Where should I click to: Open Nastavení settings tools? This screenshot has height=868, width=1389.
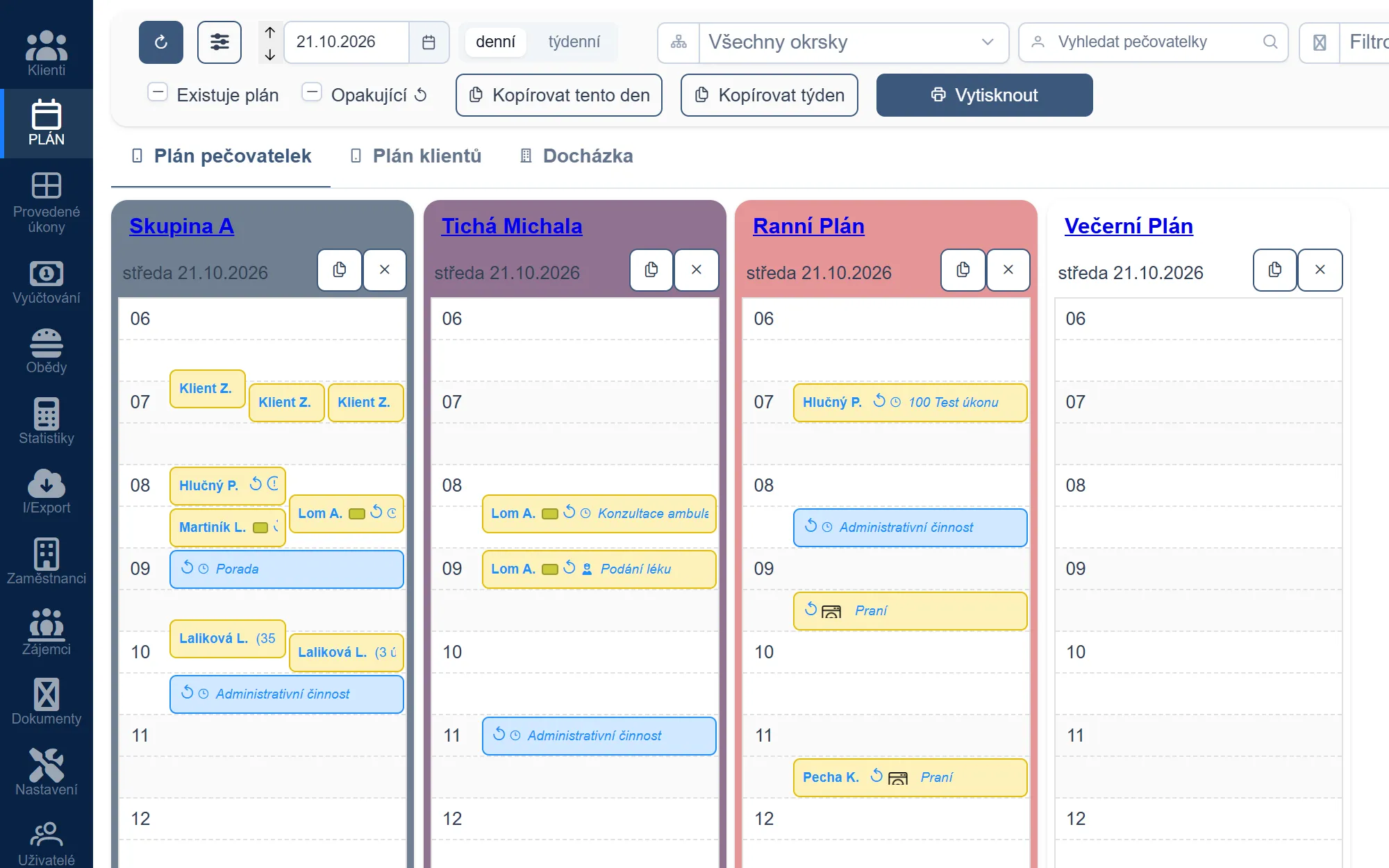46,772
